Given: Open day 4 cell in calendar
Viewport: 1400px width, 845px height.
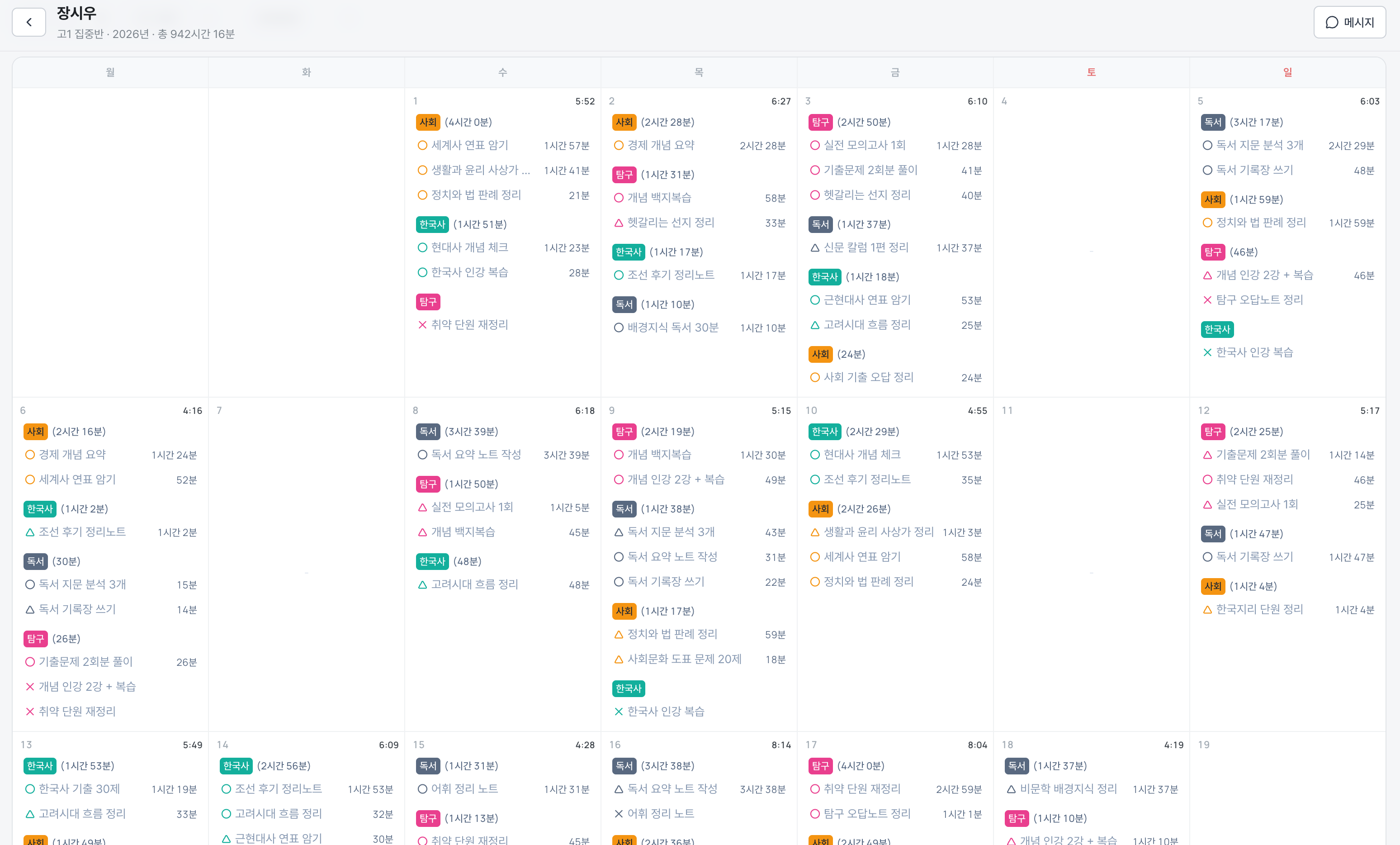Looking at the screenshot, I should coord(1091,242).
